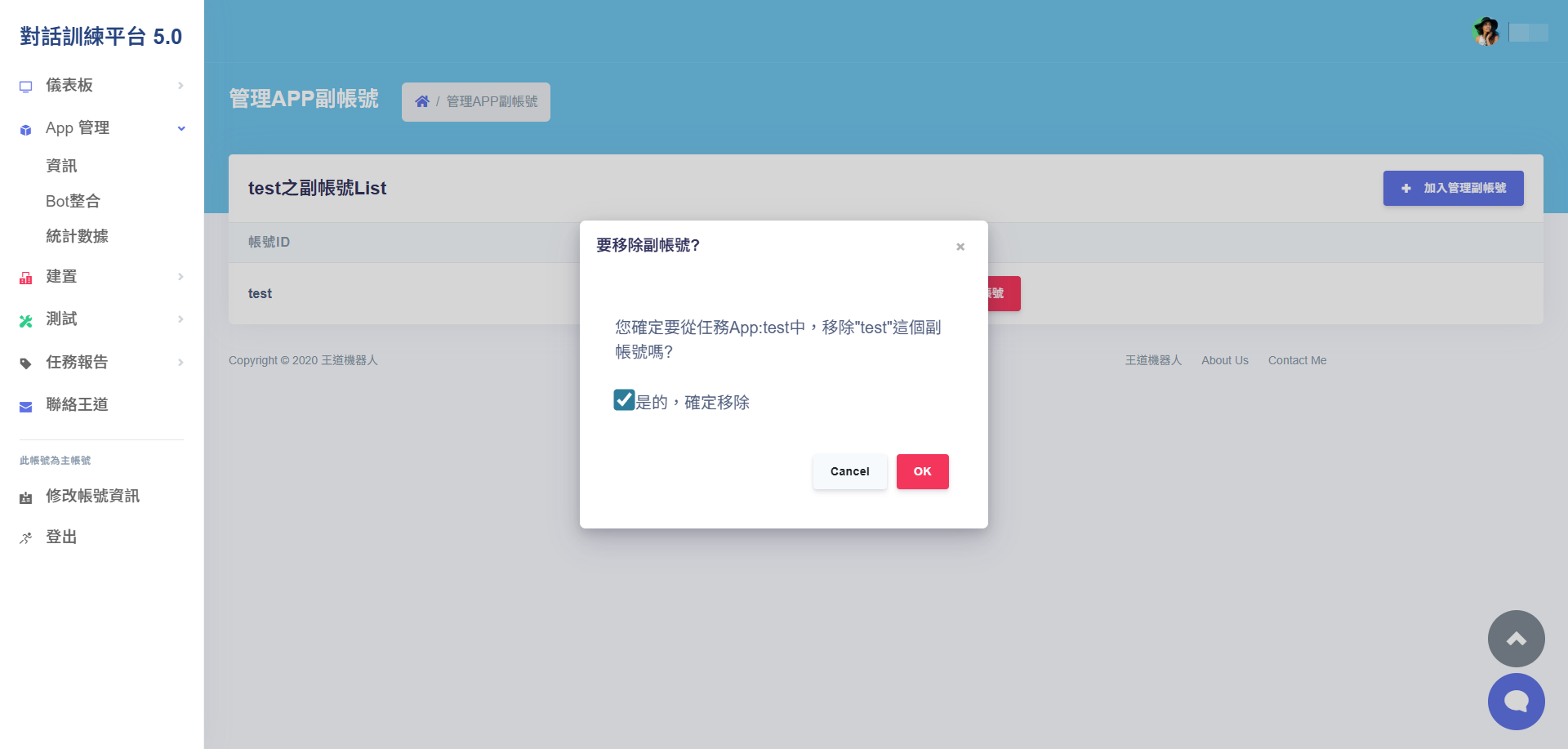Click the home icon in the breadcrumb
This screenshot has width=1568, height=749.
click(x=422, y=101)
